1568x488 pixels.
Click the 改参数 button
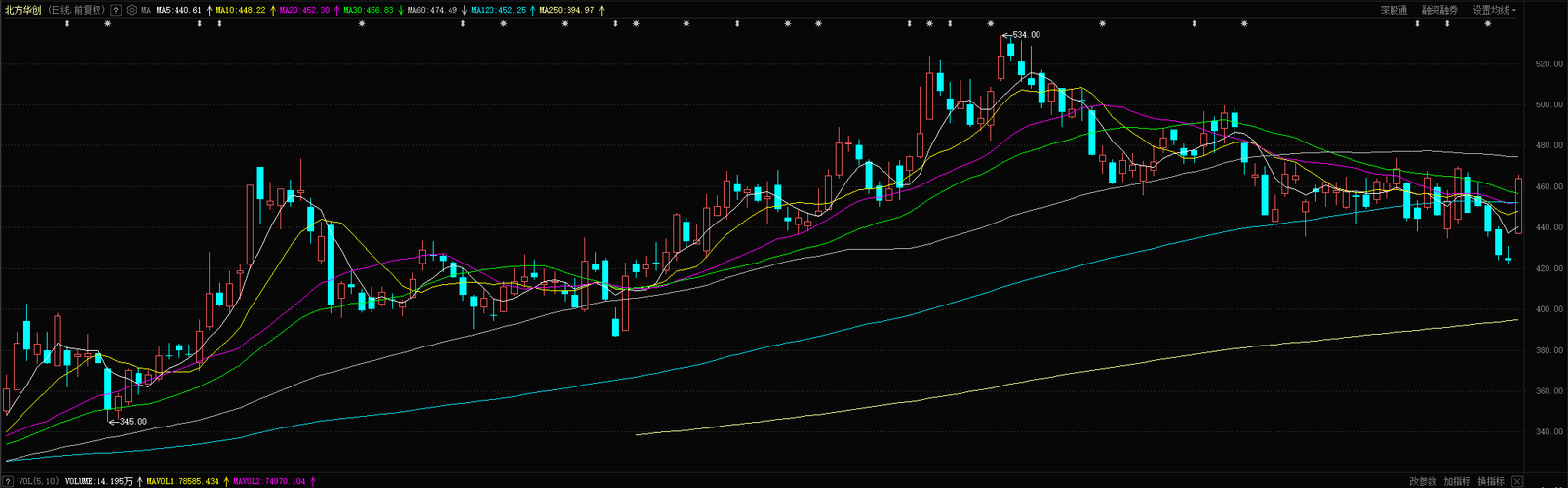1424,481
